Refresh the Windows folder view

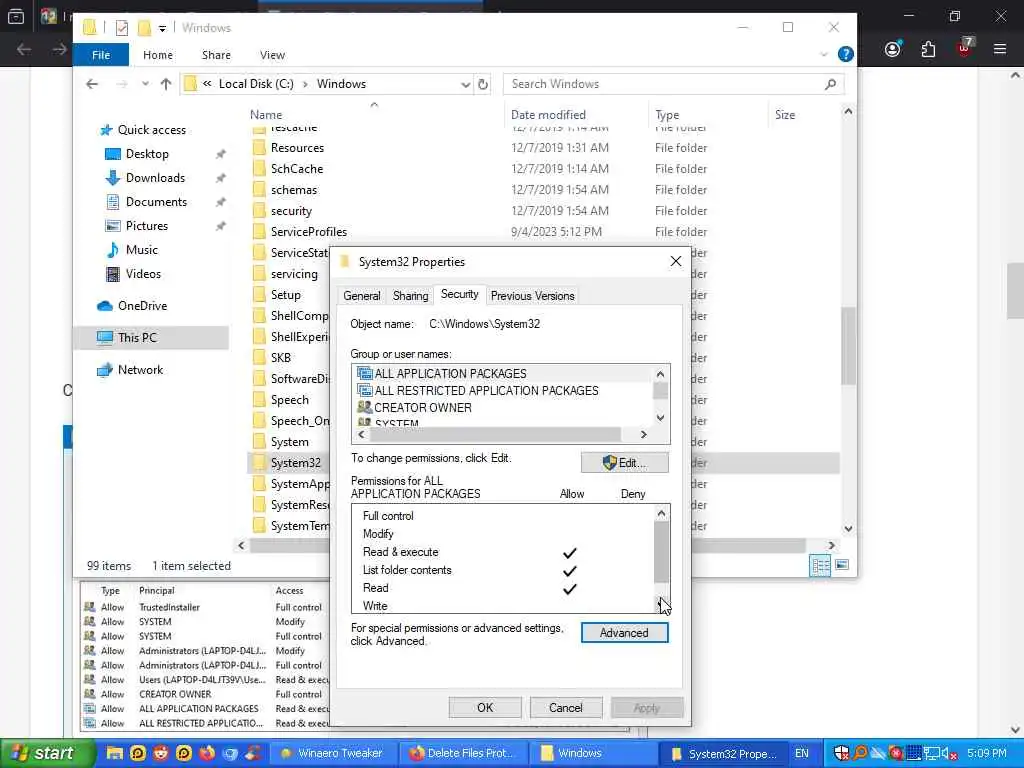coord(483,84)
